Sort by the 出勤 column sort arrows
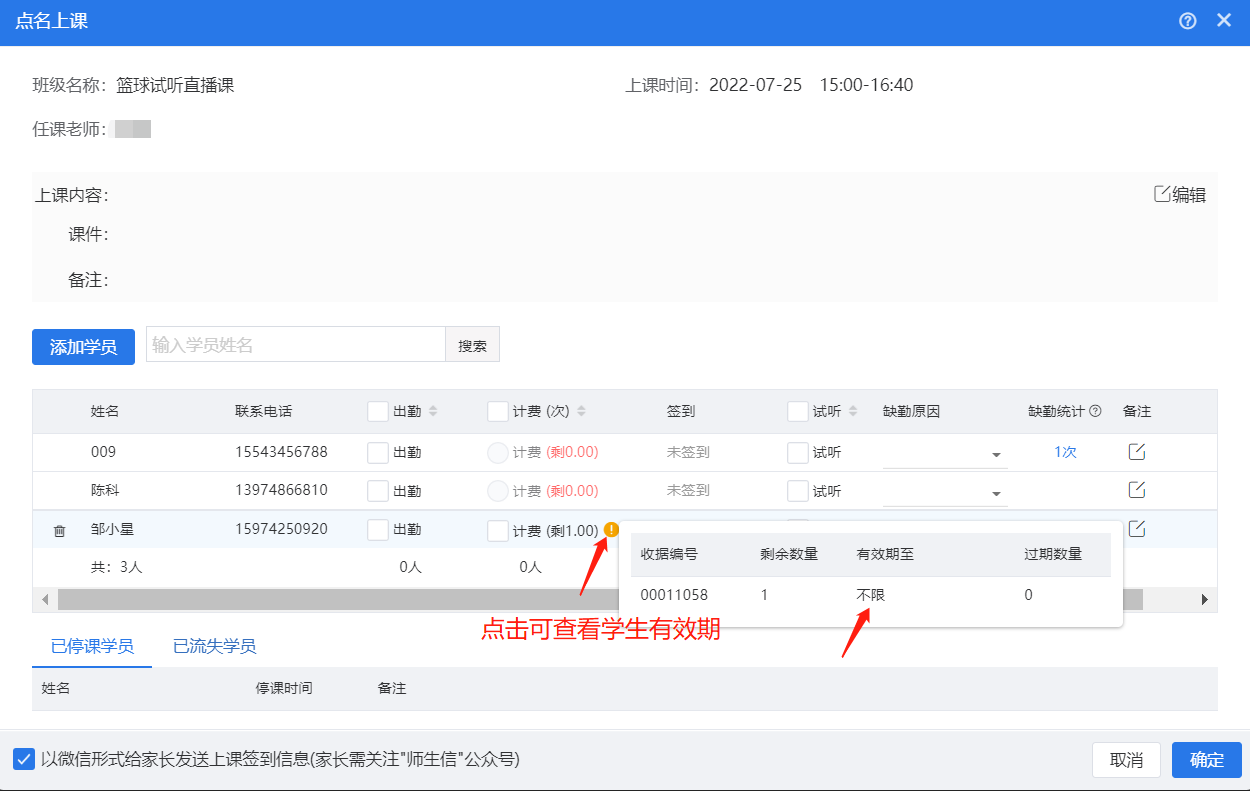This screenshot has width=1250, height=791. [x=433, y=411]
